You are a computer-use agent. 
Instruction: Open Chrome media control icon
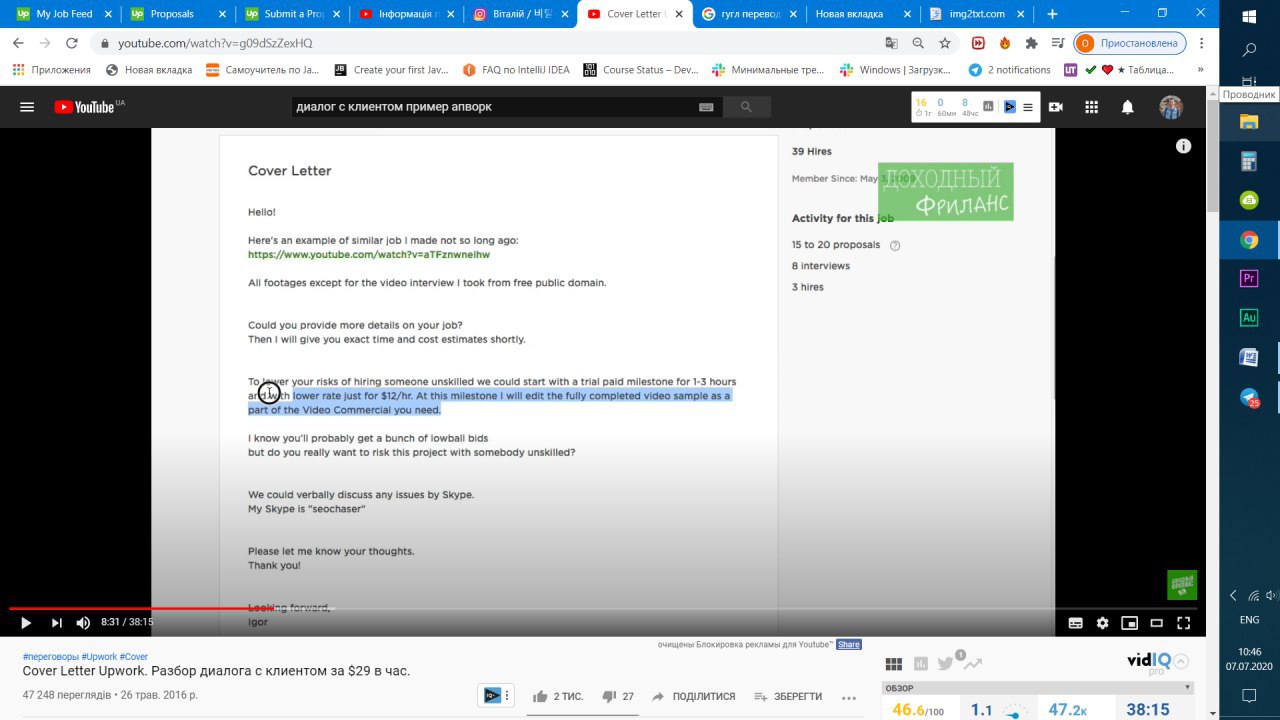click(x=1058, y=43)
